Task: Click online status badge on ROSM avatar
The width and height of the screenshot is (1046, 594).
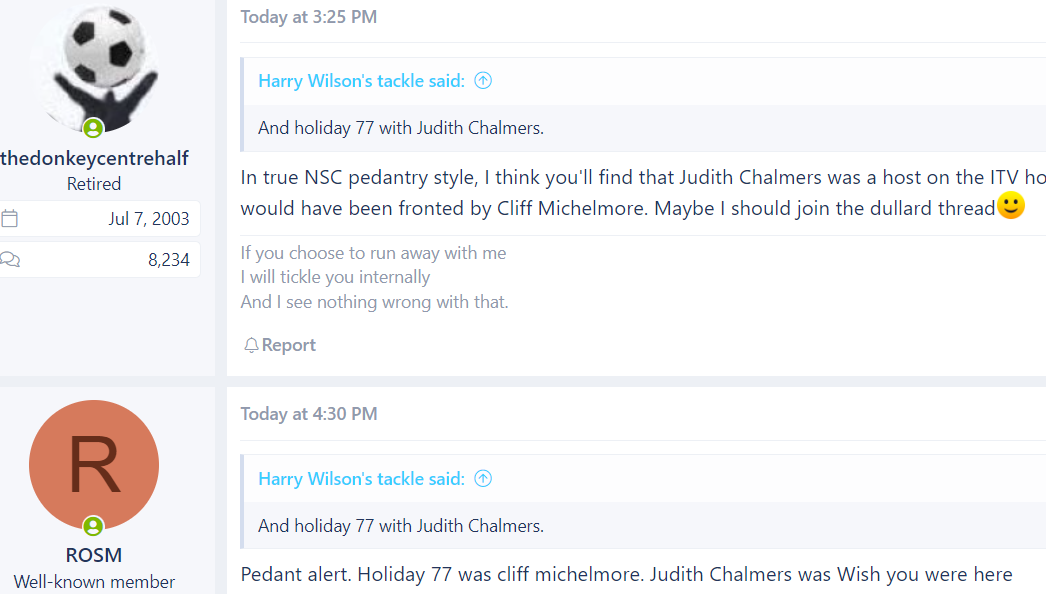Action: tap(93, 526)
